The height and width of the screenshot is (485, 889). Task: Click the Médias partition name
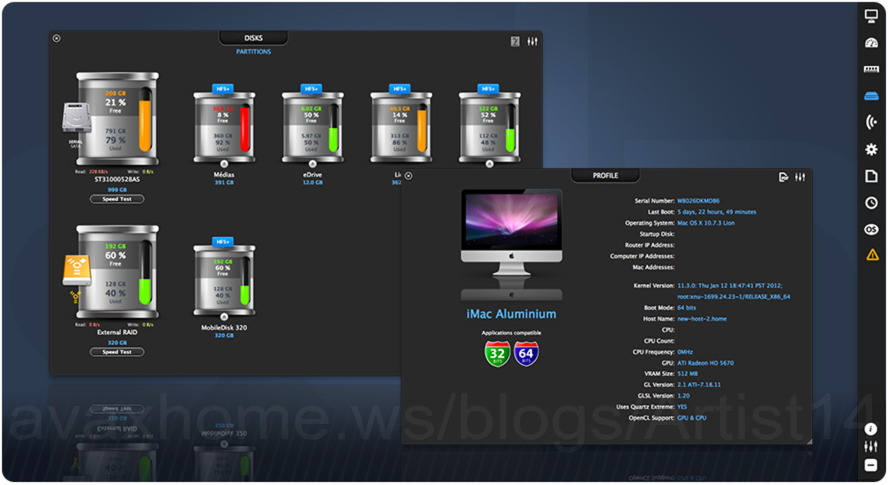coord(224,175)
